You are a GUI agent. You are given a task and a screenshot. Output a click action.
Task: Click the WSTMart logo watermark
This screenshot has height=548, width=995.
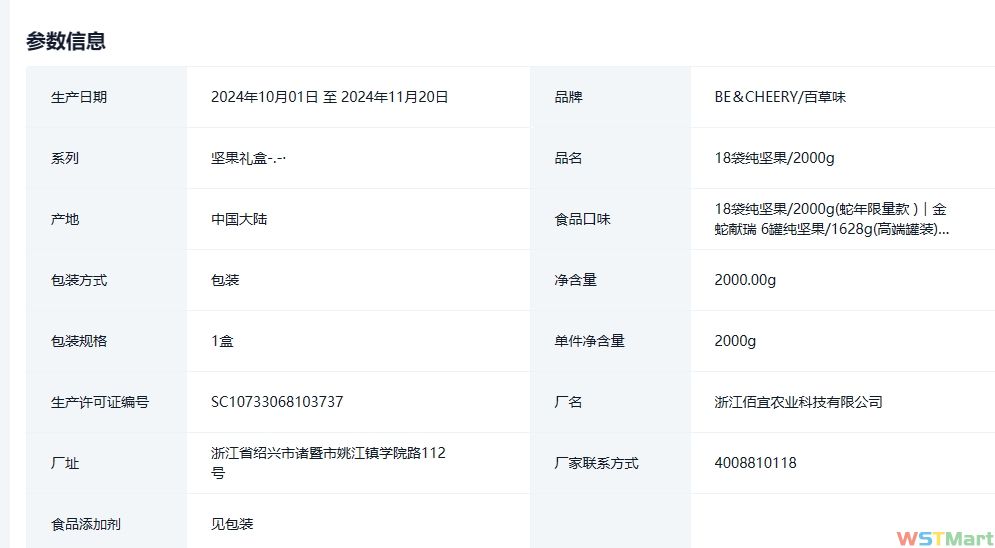click(x=944, y=538)
